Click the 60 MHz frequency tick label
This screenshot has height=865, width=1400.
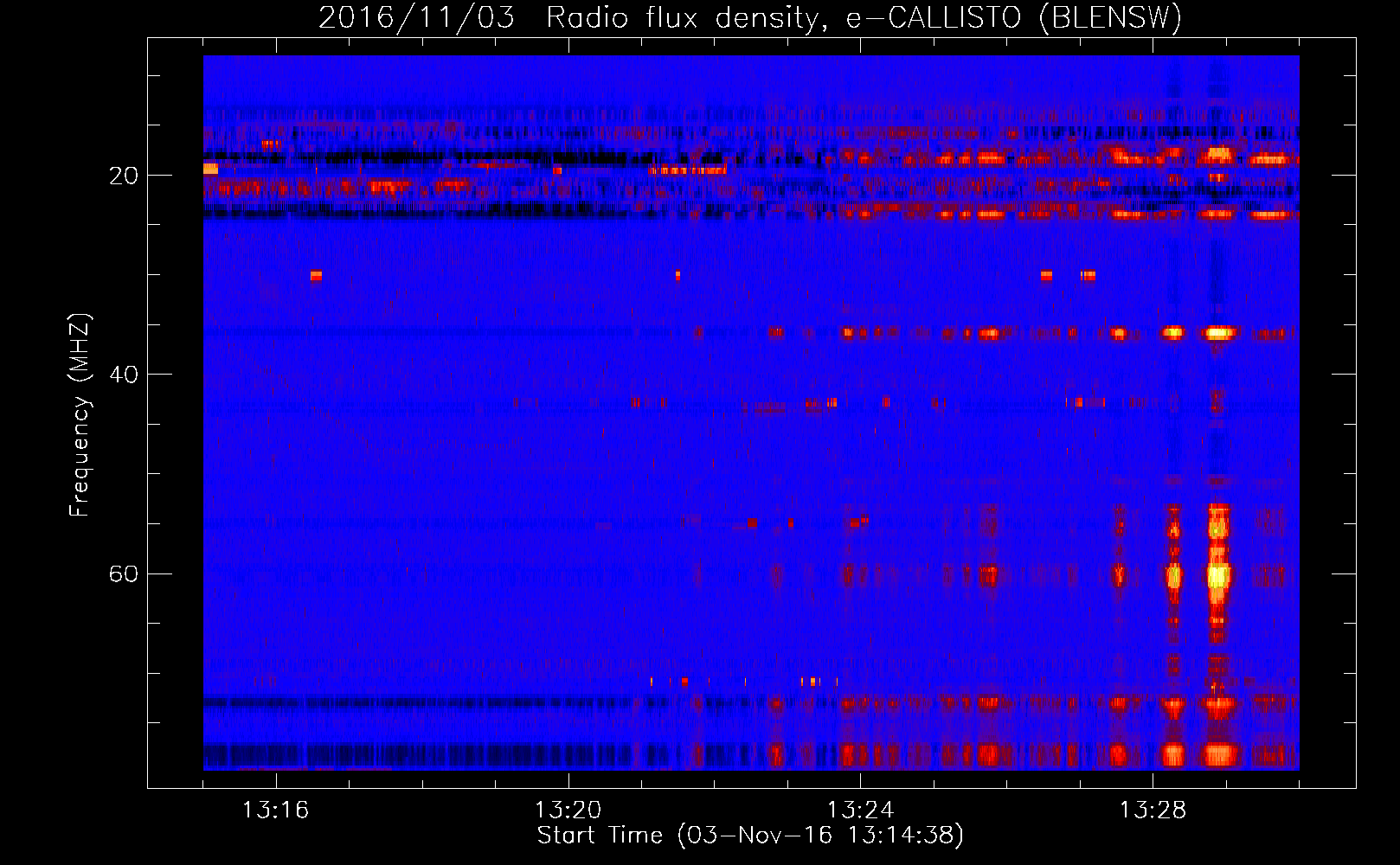tap(124, 573)
